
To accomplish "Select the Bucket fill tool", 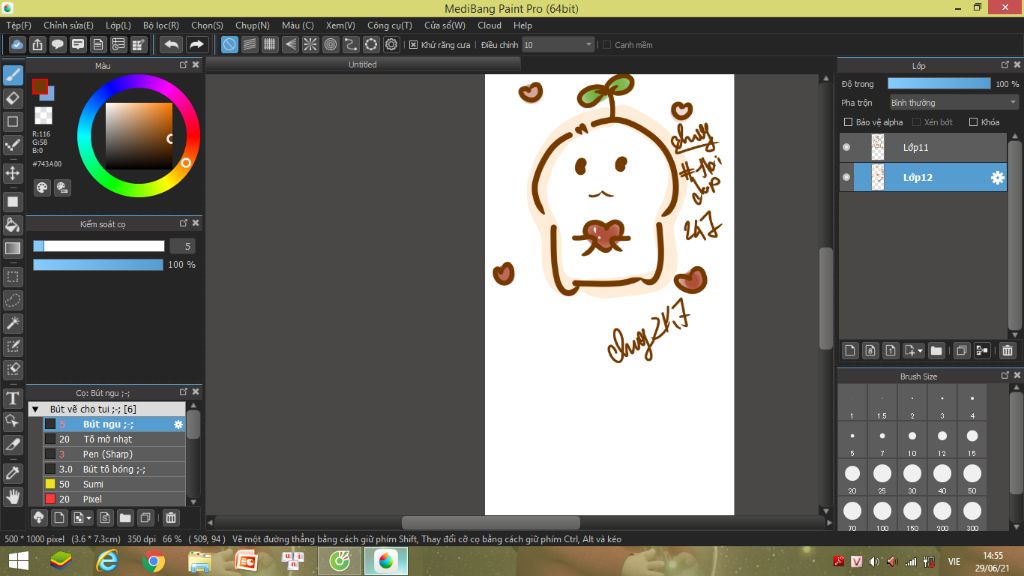I will point(12,225).
